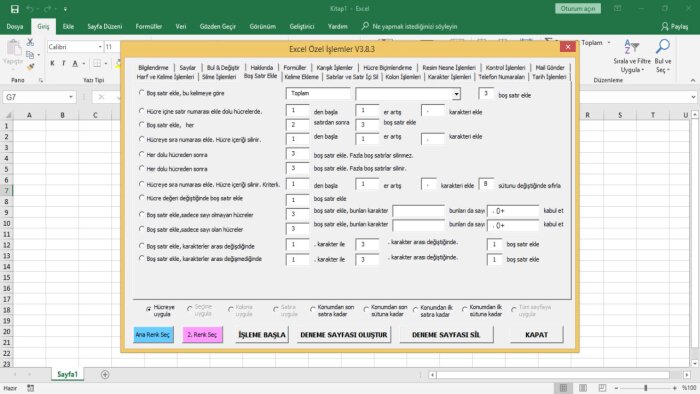Click the Yapıştır paste clipboard icon
The width and height of the screenshot is (700, 394).
[x=13, y=48]
